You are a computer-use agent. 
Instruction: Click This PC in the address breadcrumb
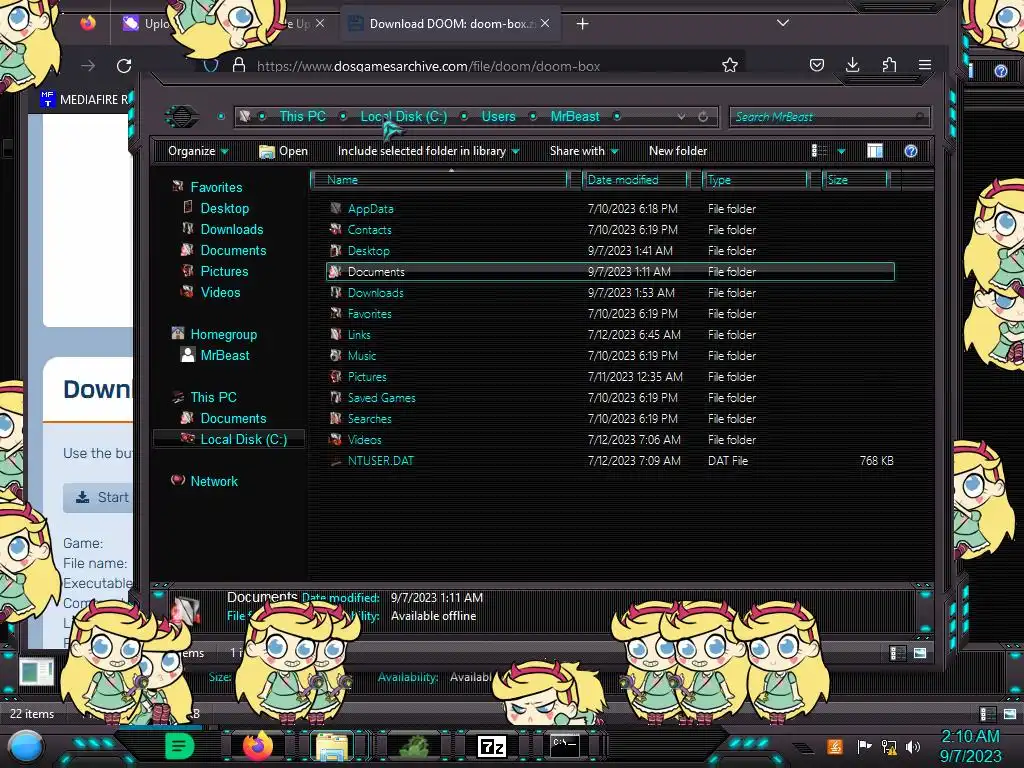point(302,116)
